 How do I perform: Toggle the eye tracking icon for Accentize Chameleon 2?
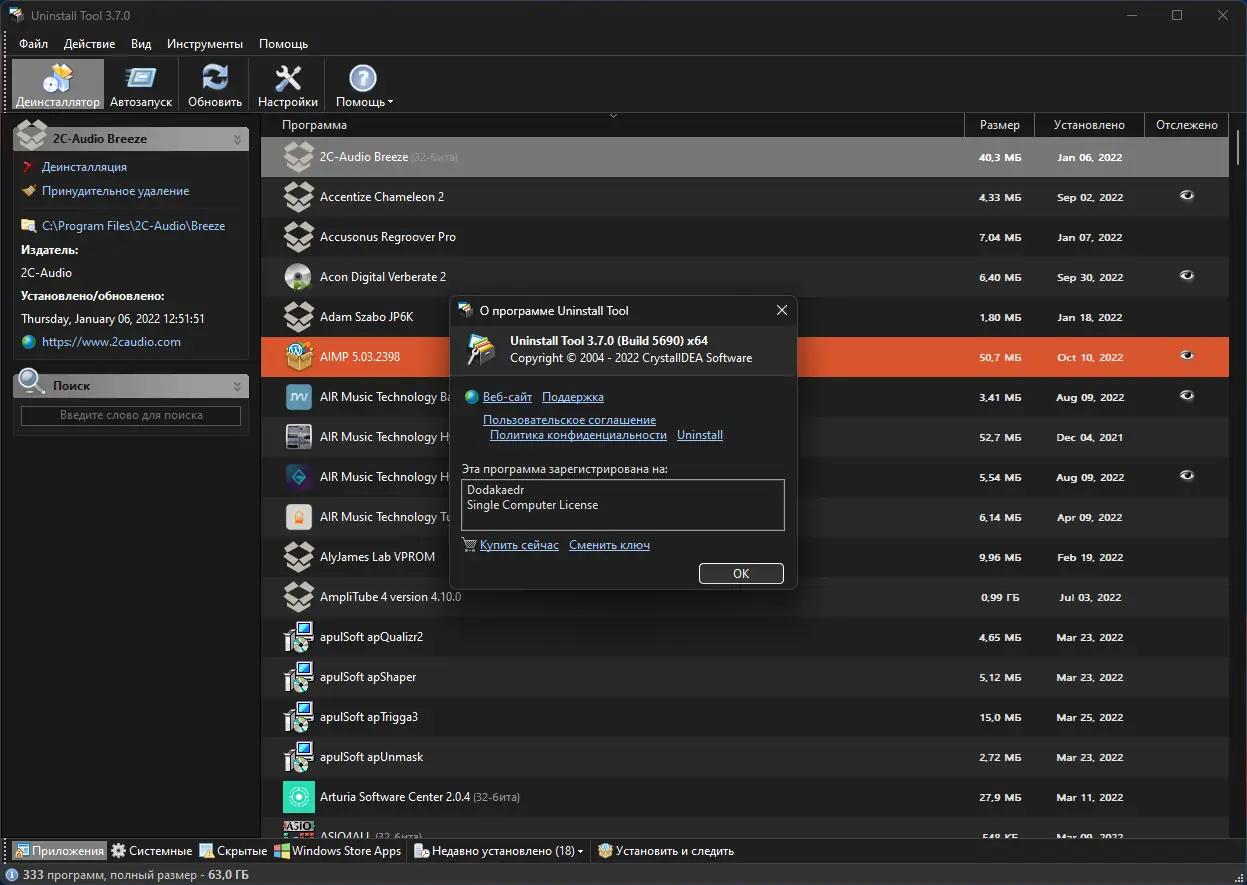point(1186,197)
